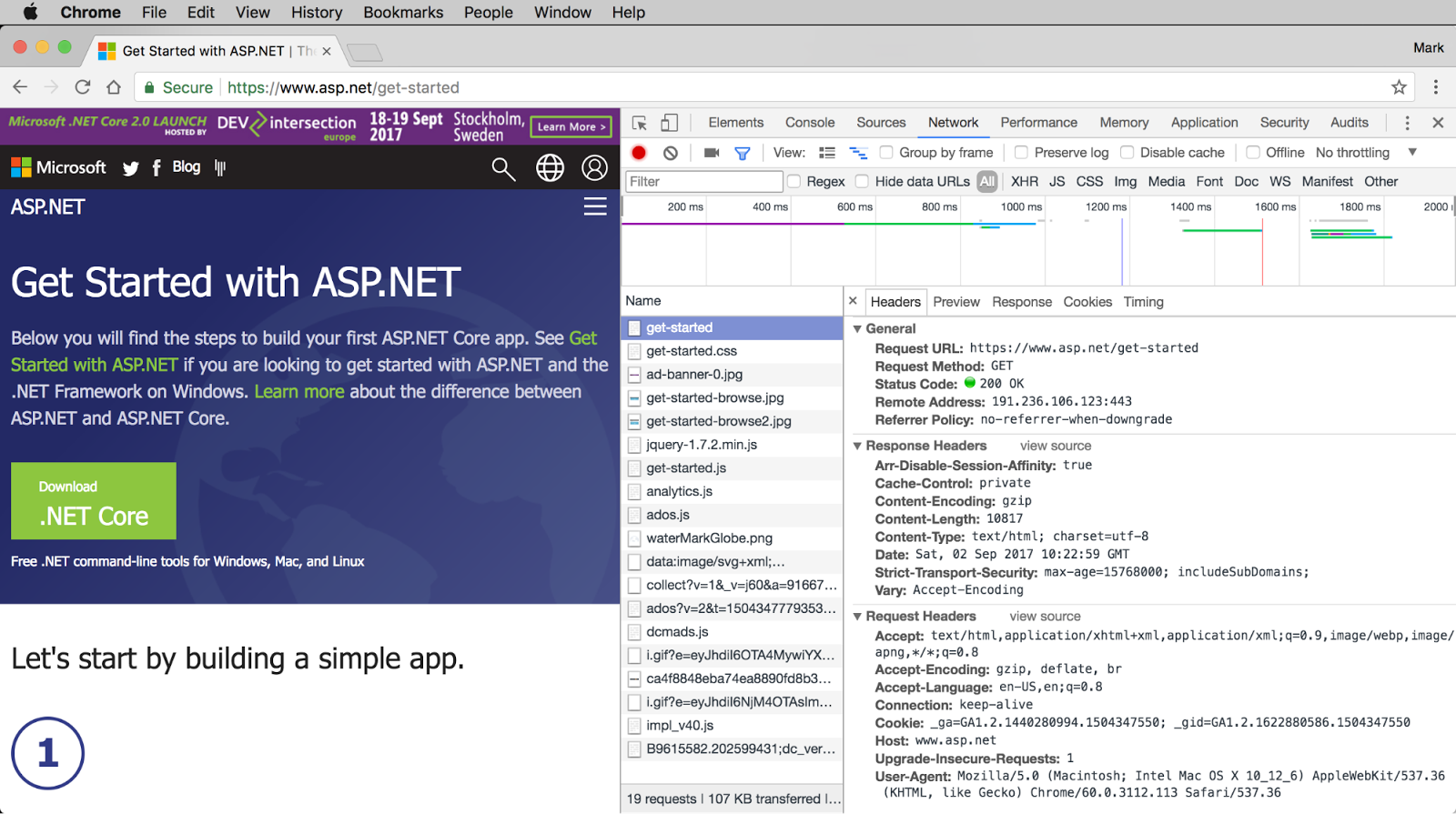
Task: Click the Learn More banner button
Action: (571, 127)
